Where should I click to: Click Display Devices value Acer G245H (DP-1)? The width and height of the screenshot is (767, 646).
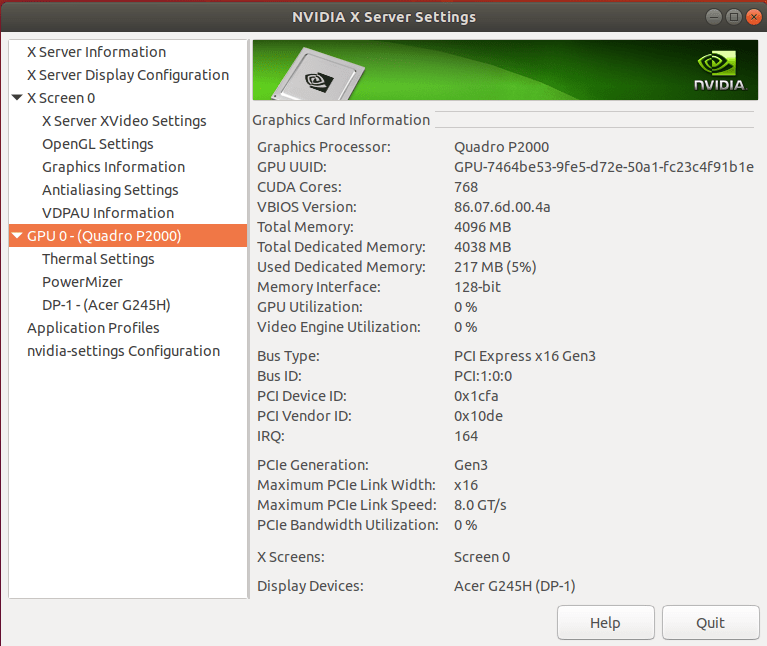click(515, 586)
